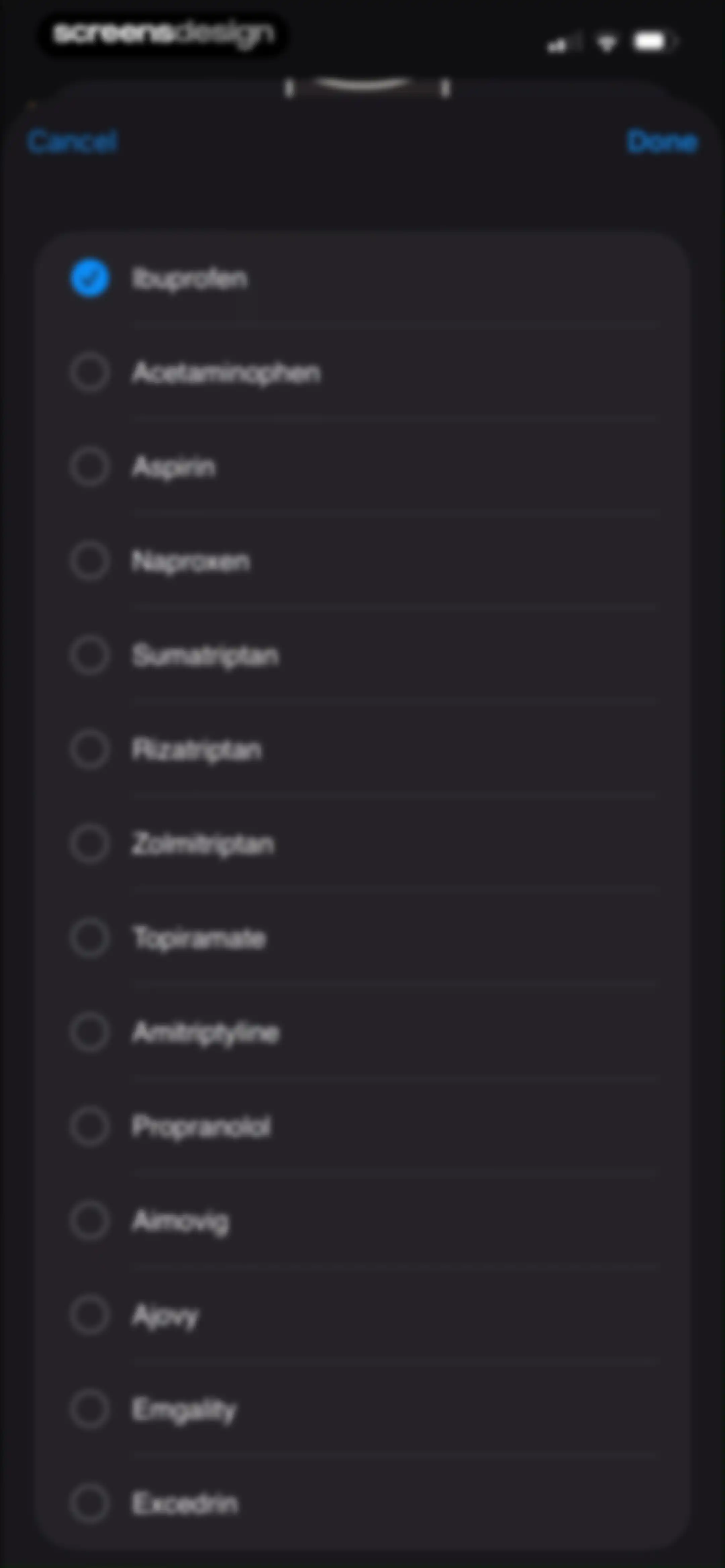Check the Zolmitriptan circle
This screenshot has width=725, height=1568.
pyautogui.click(x=90, y=844)
